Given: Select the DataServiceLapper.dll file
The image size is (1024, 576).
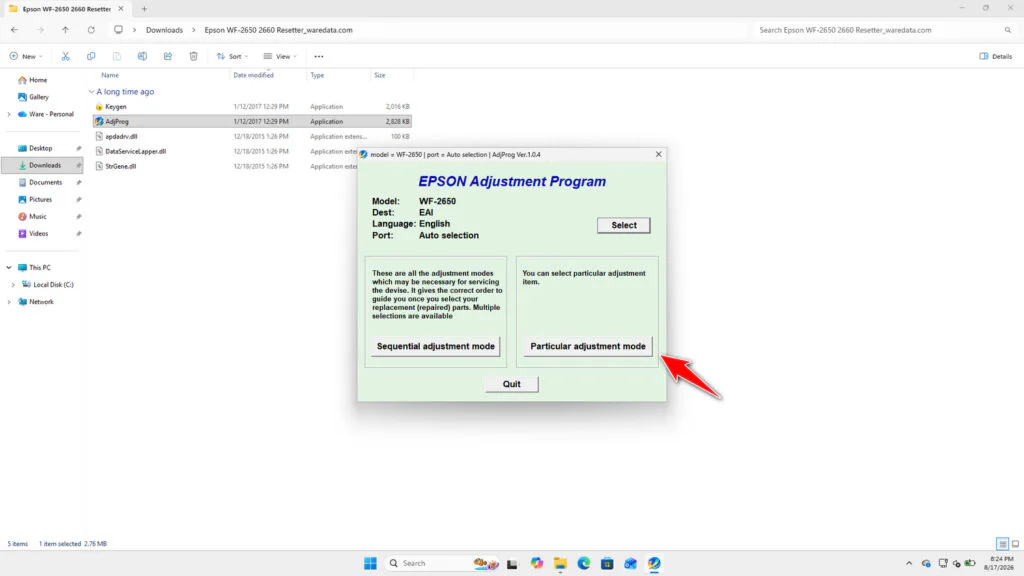Looking at the screenshot, I should 135,152.
